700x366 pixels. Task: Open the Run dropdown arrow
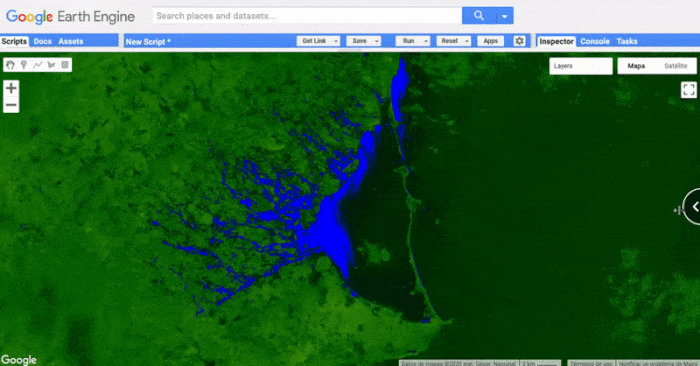[426, 41]
